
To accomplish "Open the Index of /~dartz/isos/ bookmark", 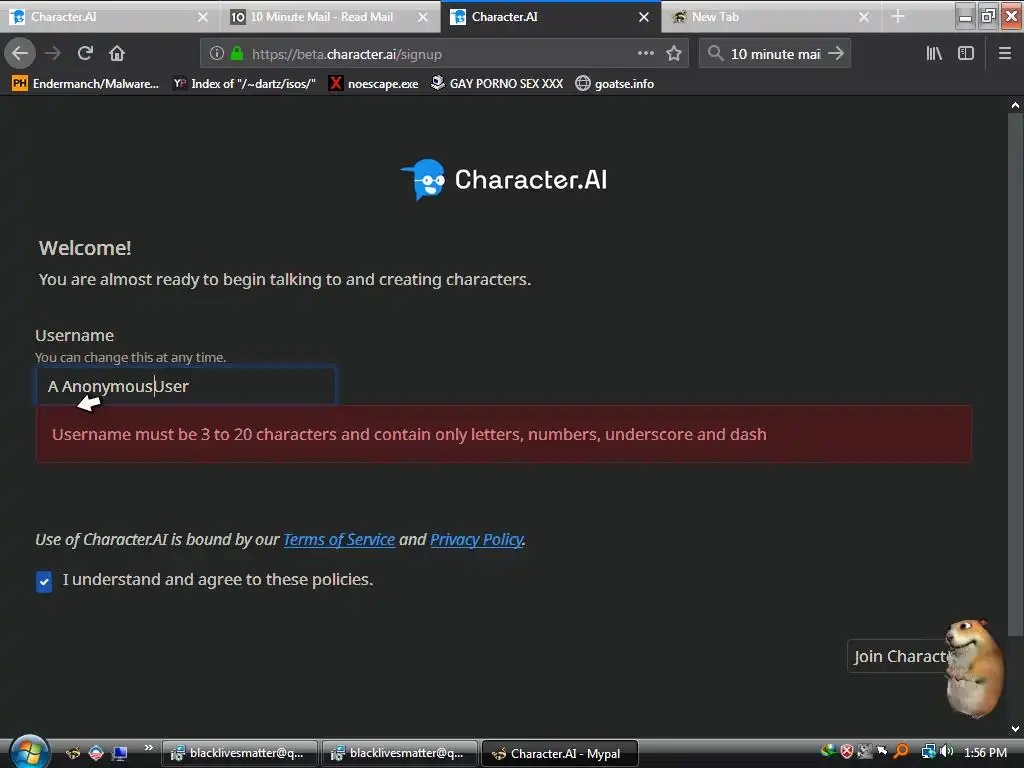I will coord(244,84).
